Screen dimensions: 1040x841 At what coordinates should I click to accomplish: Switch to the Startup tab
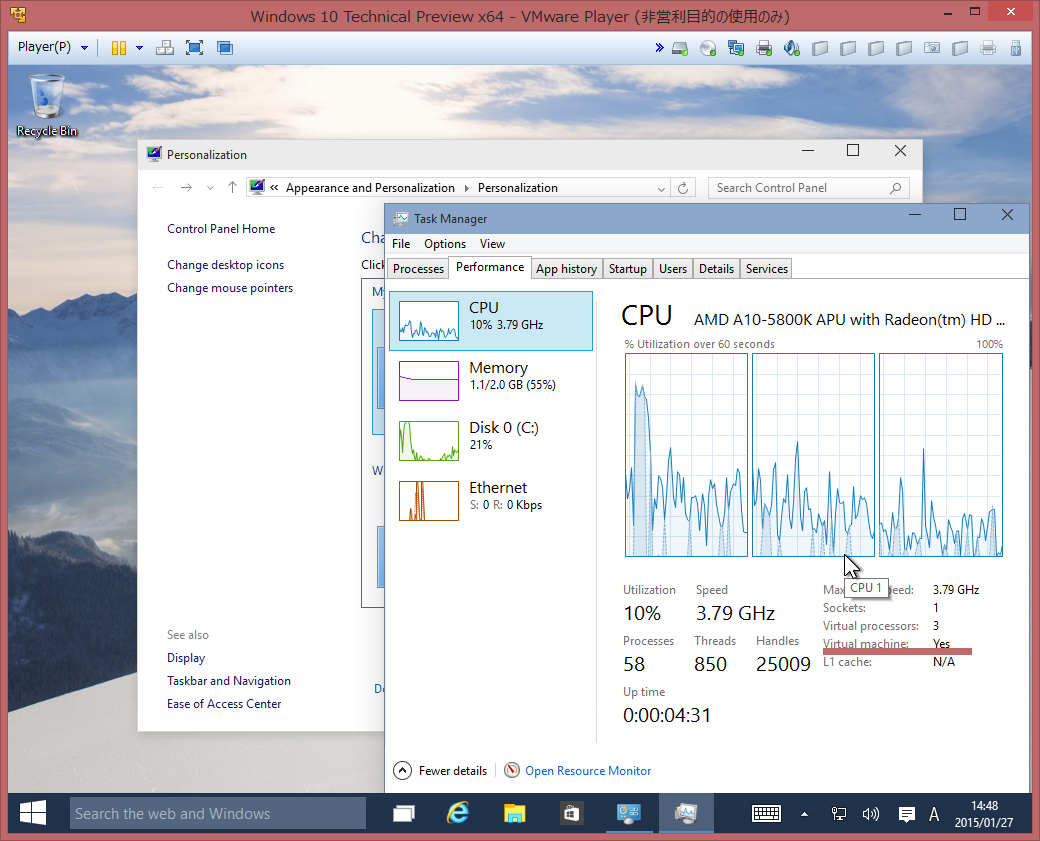click(627, 269)
